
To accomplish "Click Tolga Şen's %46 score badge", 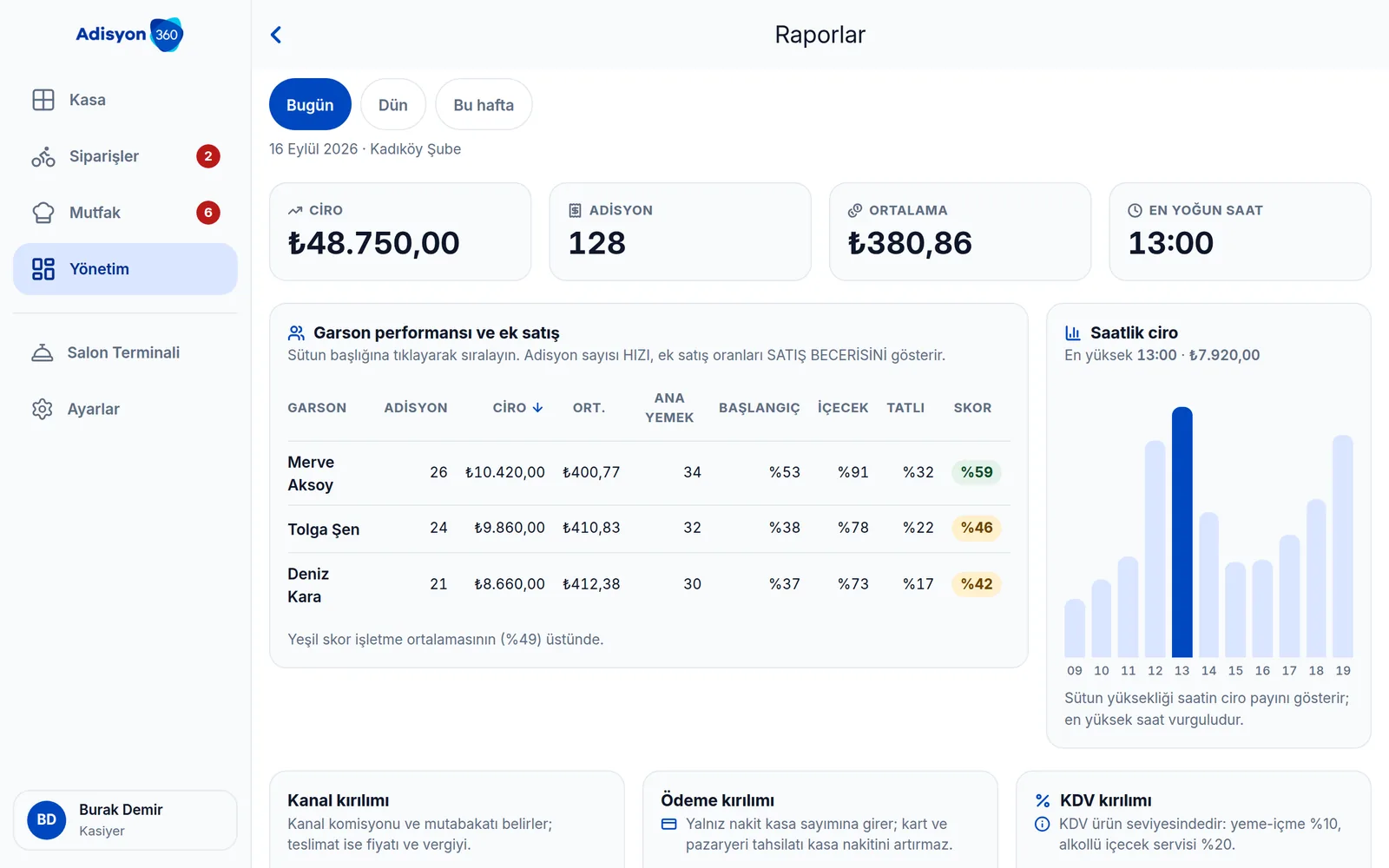I will [x=977, y=528].
